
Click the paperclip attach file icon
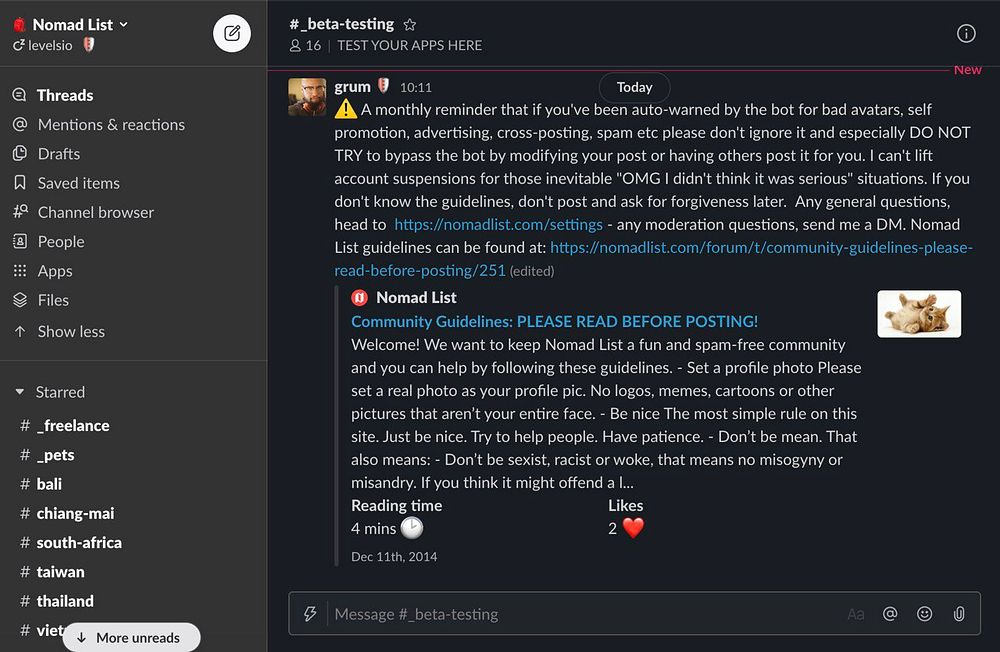point(959,614)
